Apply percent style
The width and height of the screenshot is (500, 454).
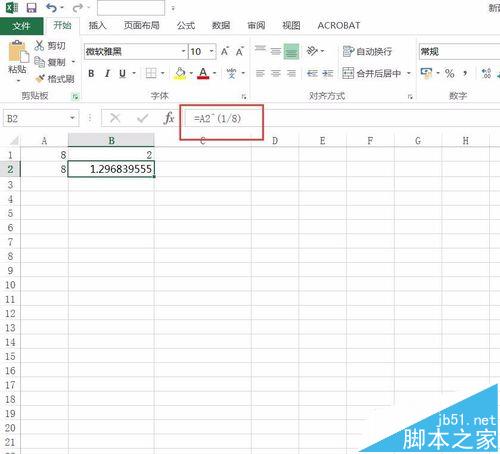[x=450, y=73]
